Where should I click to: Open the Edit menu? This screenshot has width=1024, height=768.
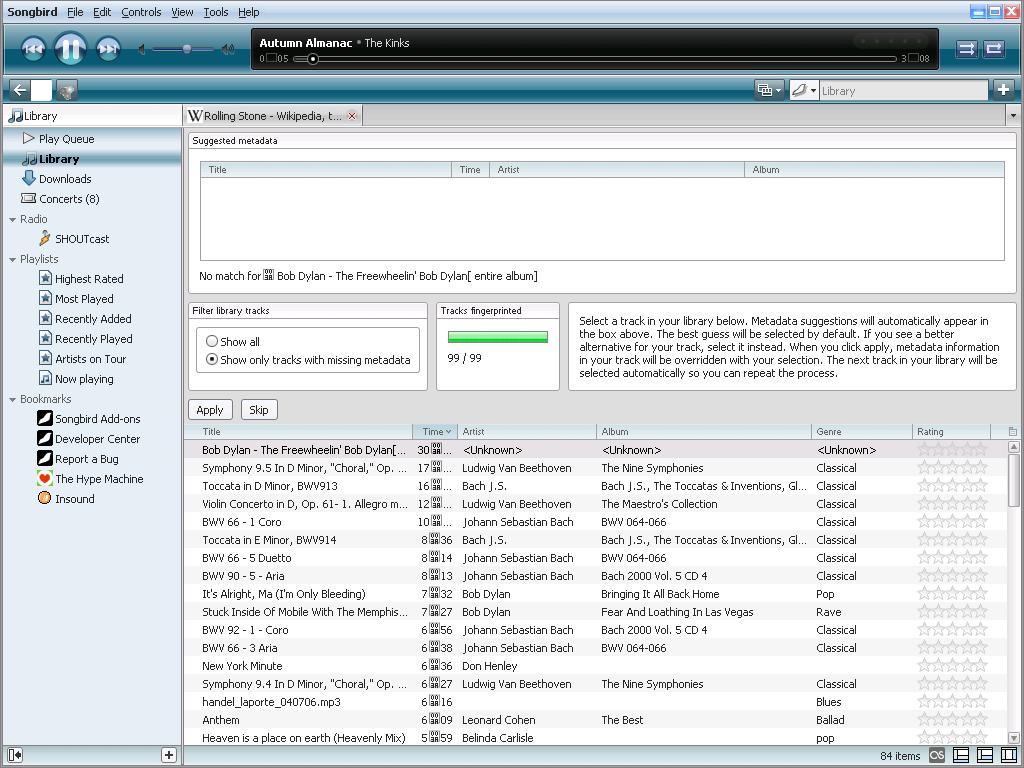pyautogui.click(x=102, y=12)
